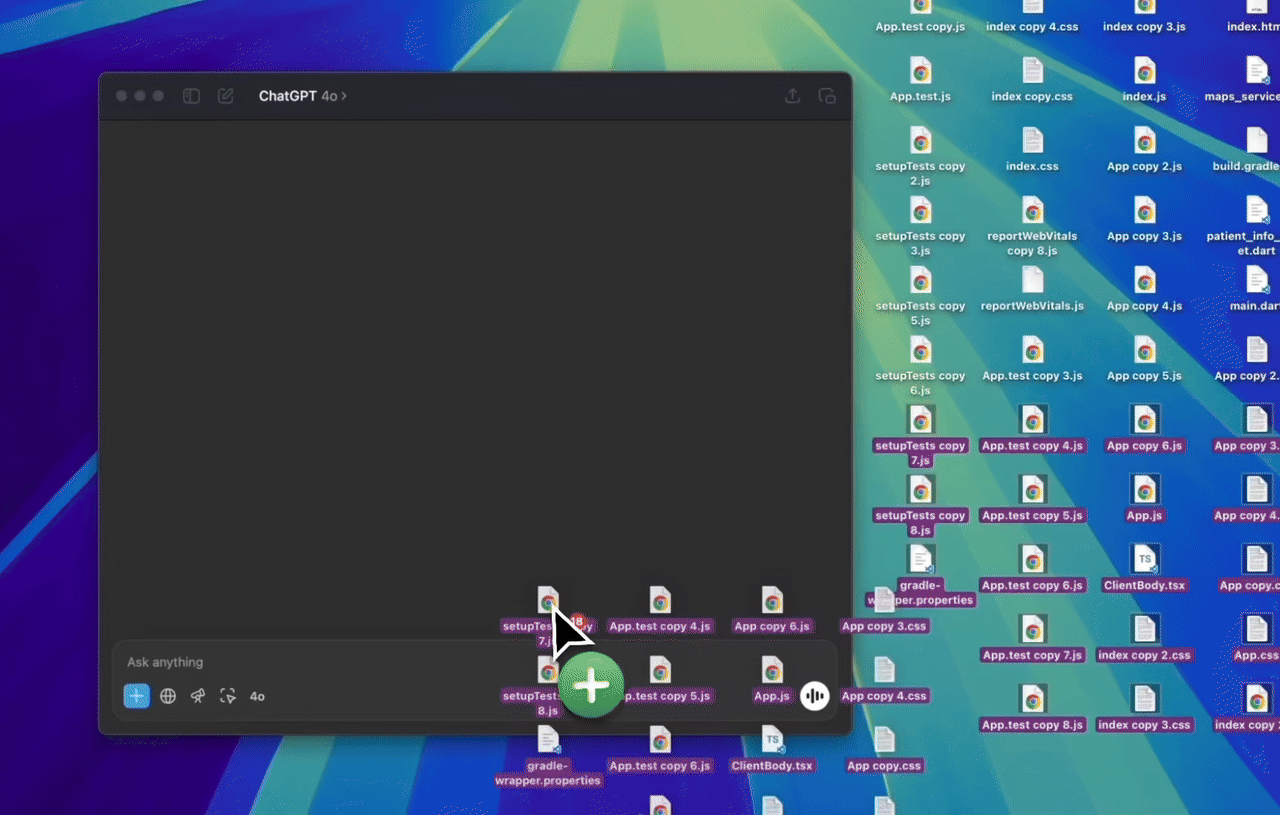Image resolution: width=1280 pixels, height=815 pixels.
Task: Start voice mode with waveform button
Action: [x=815, y=696]
